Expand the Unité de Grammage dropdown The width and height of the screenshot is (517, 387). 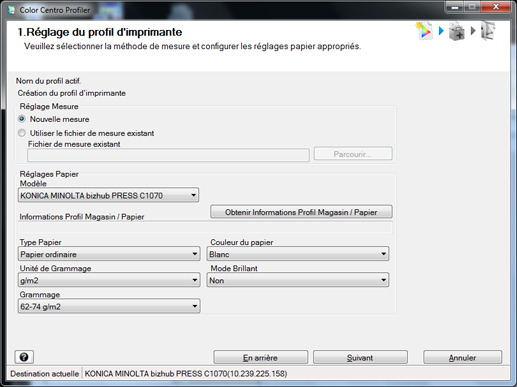click(109, 280)
